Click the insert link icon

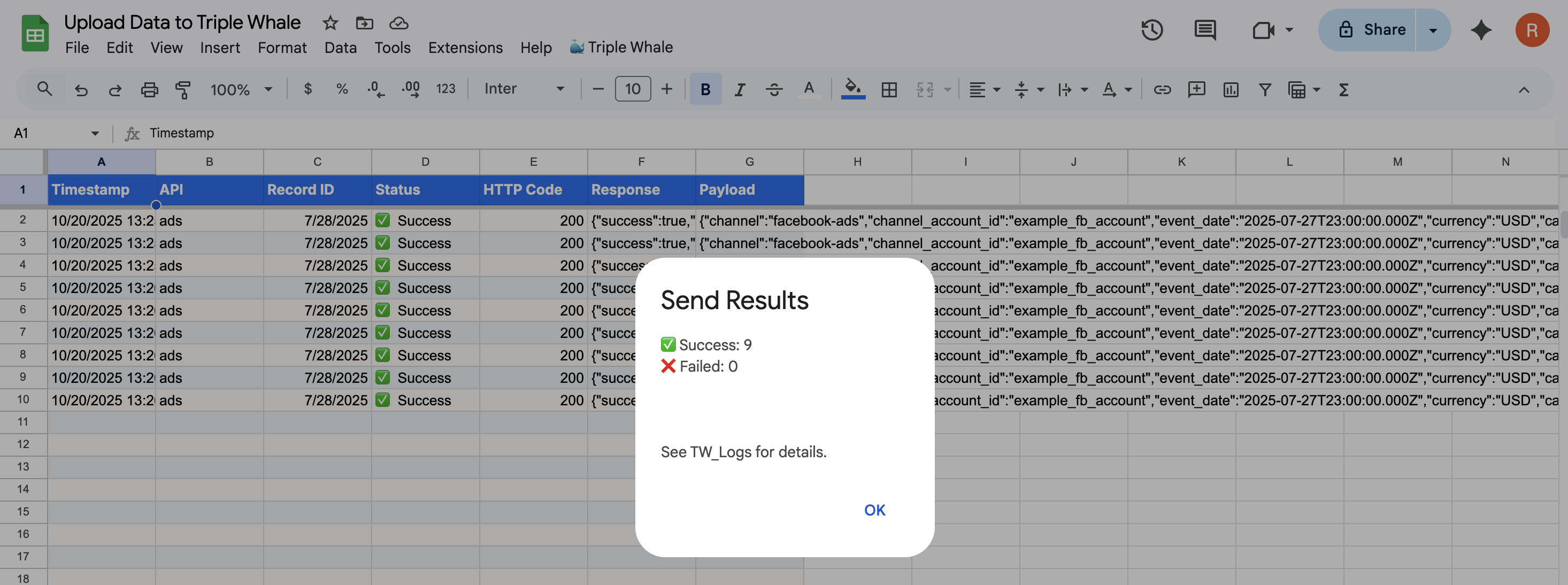(x=1162, y=89)
